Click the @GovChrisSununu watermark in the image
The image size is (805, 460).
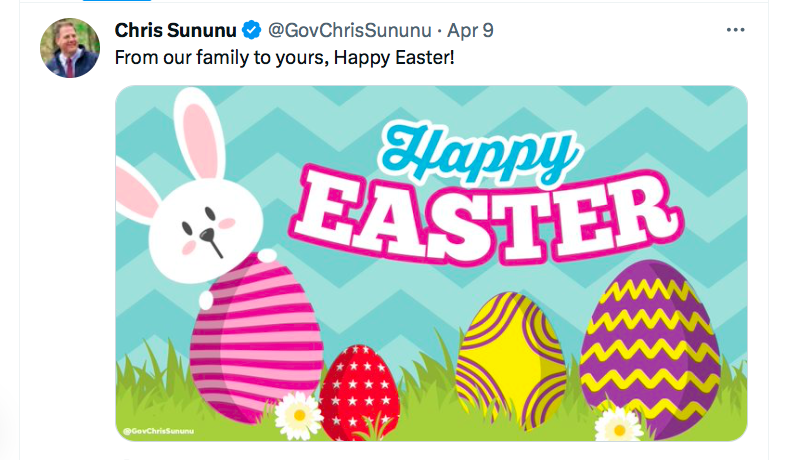pyautogui.click(x=157, y=430)
